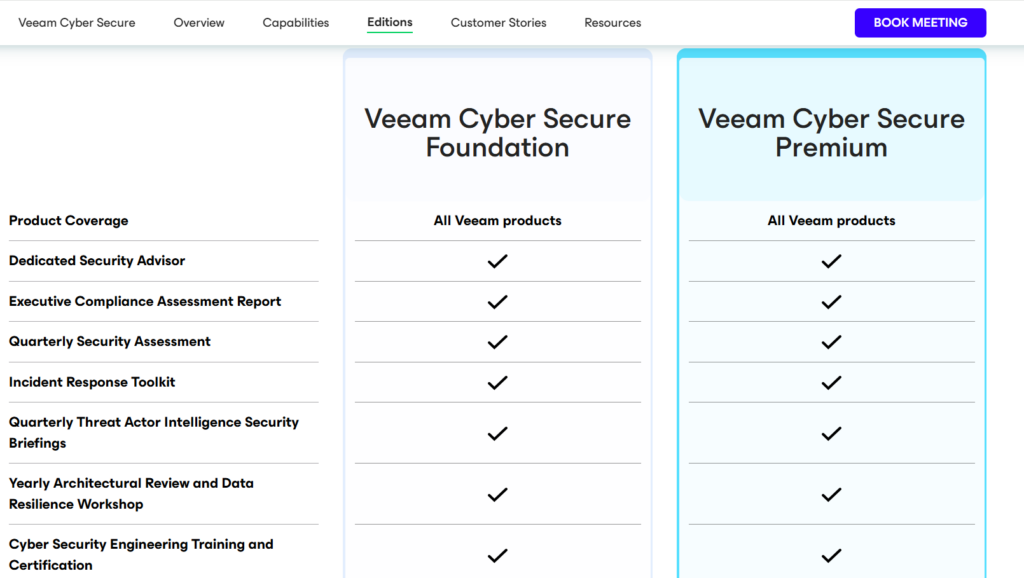Screen dimensions: 1024x578
Task: Select the Veeam Cyber Secure Foundation heading
Action: click(x=498, y=133)
